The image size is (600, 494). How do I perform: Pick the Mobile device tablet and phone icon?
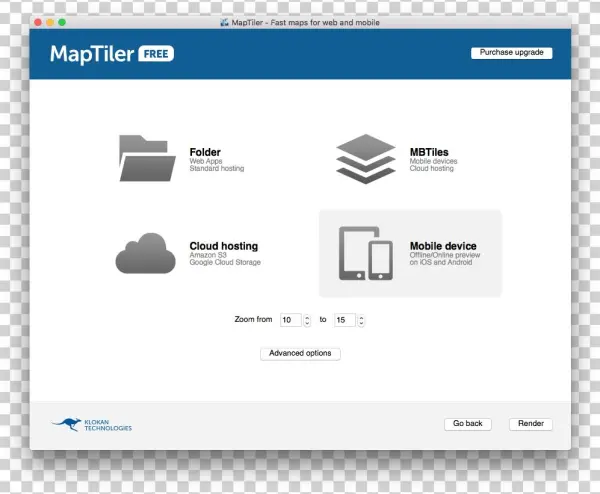click(366, 253)
